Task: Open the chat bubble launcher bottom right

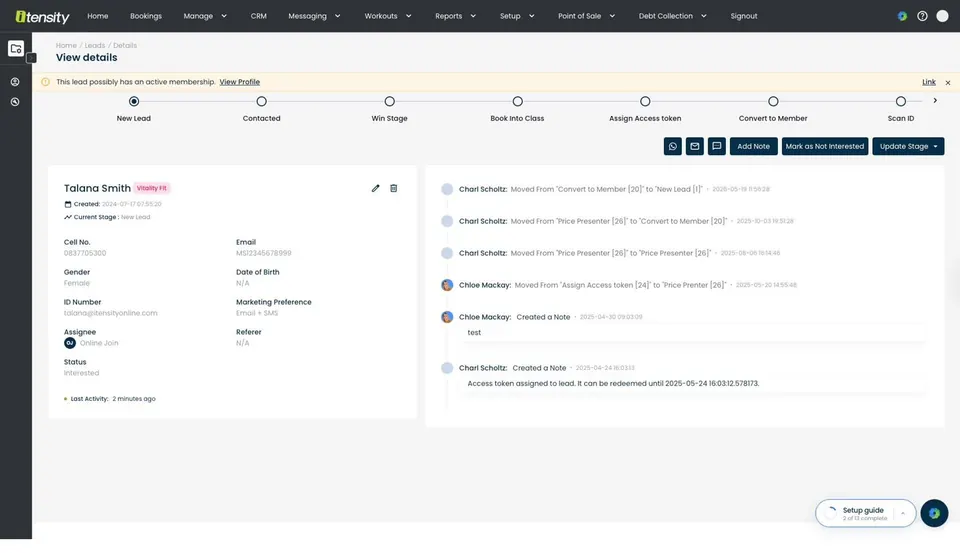Action: (x=934, y=513)
